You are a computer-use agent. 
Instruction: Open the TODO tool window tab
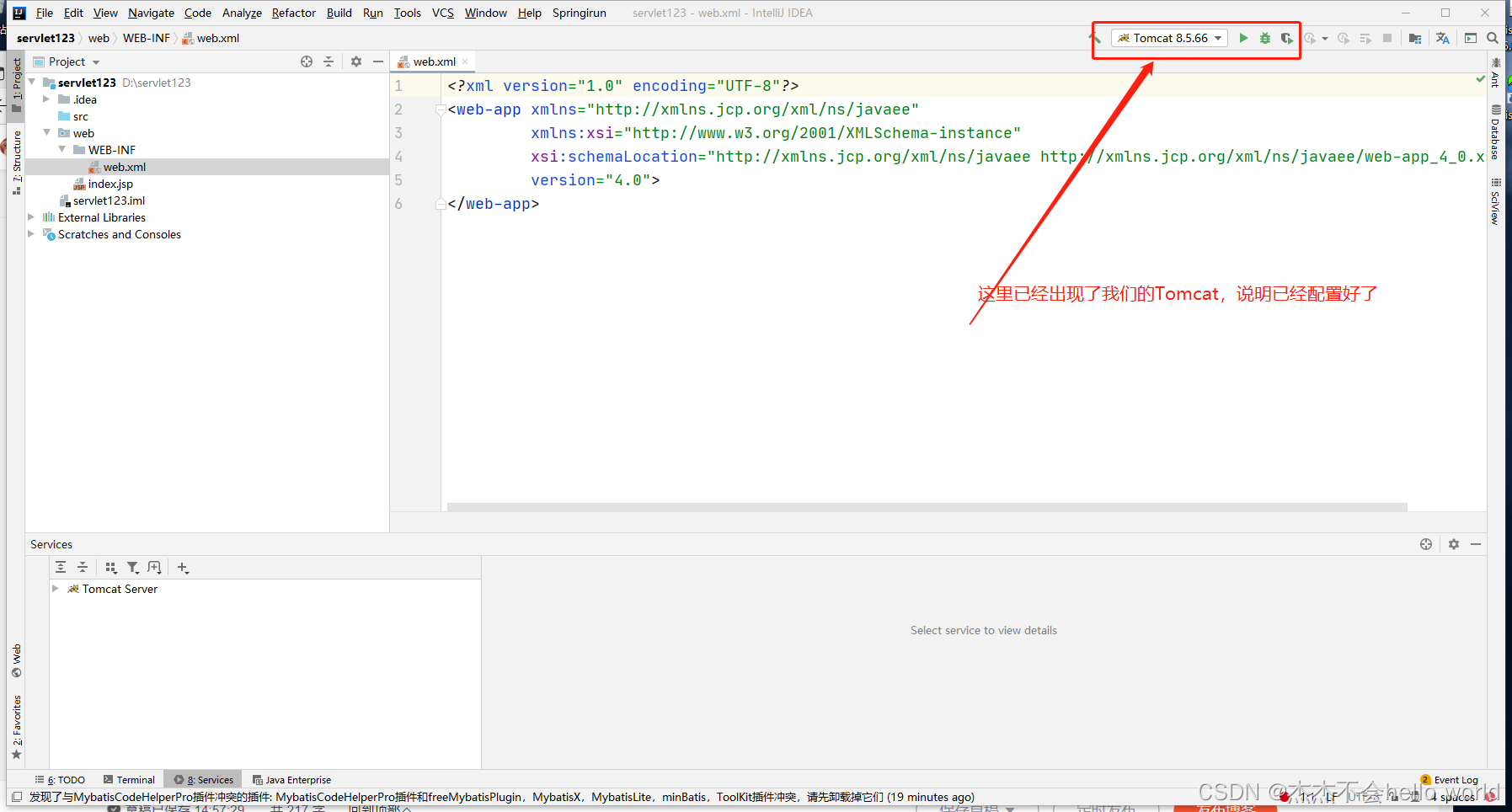click(61, 780)
